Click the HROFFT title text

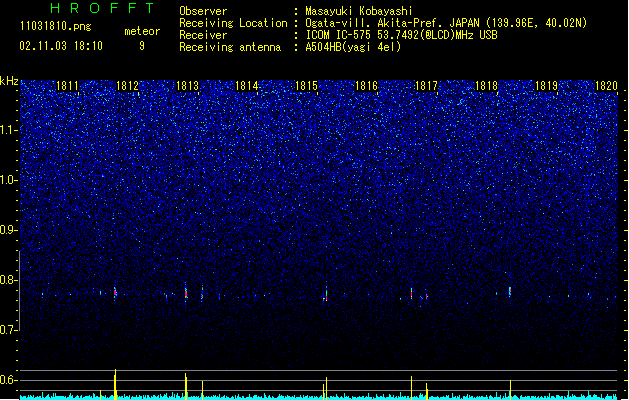click(x=102, y=8)
